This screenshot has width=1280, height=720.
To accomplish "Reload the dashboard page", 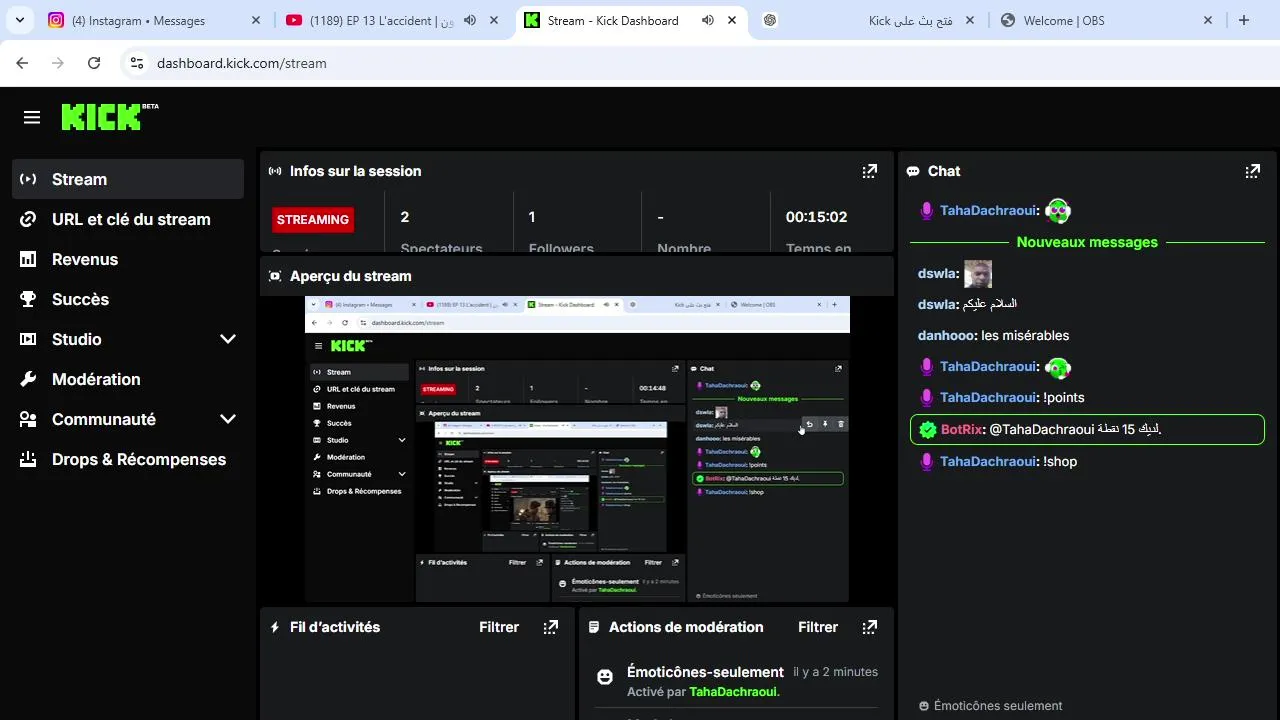I will (x=94, y=63).
